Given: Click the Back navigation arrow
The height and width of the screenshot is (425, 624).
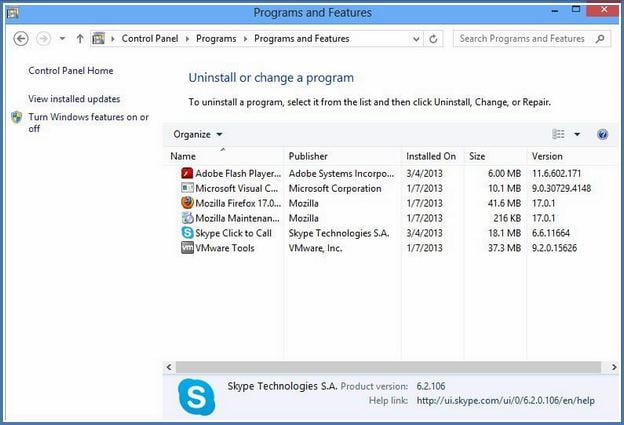Looking at the screenshot, I should coord(21,39).
